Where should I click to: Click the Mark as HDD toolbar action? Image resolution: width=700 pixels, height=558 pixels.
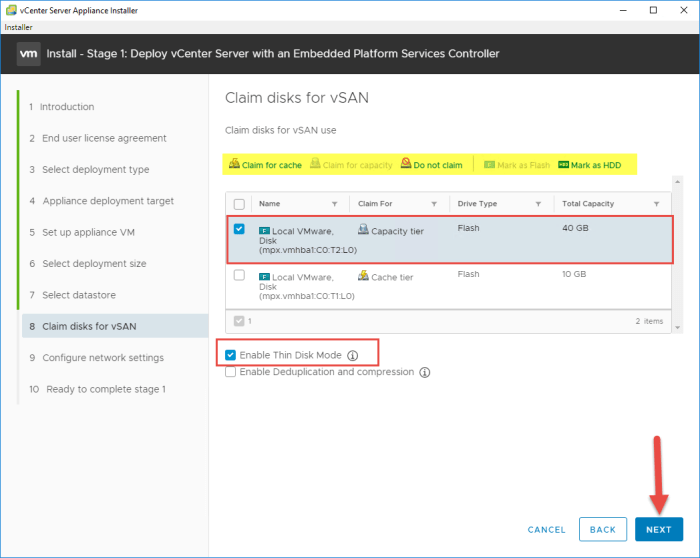589,165
